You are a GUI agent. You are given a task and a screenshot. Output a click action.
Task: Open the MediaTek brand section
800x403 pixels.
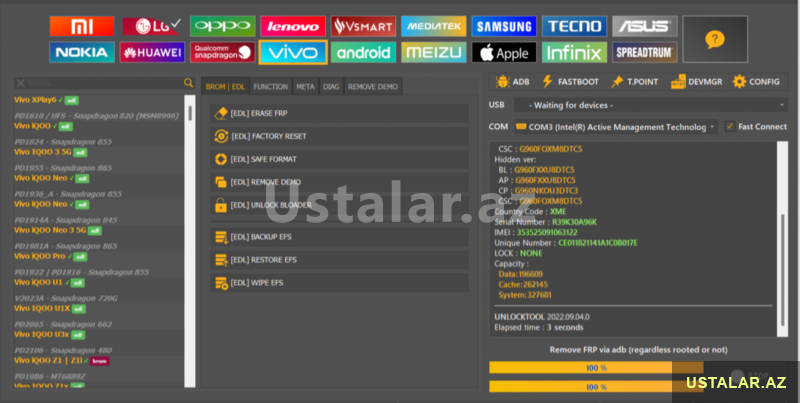click(434, 26)
